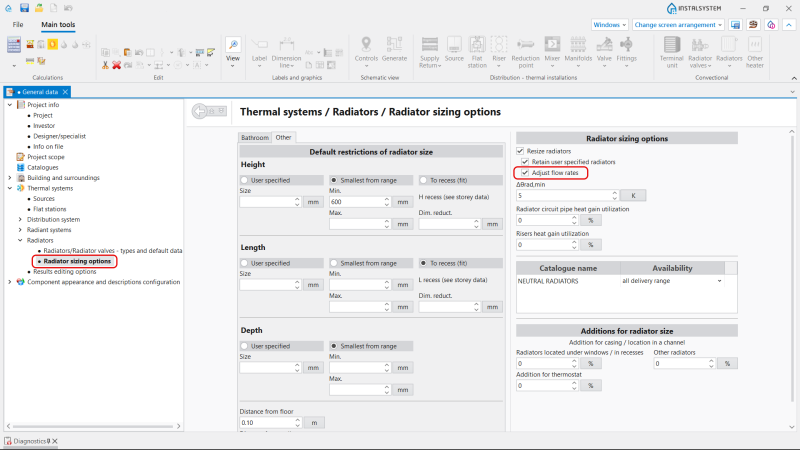Select Depth User specified radio button

pyautogui.click(x=244, y=346)
